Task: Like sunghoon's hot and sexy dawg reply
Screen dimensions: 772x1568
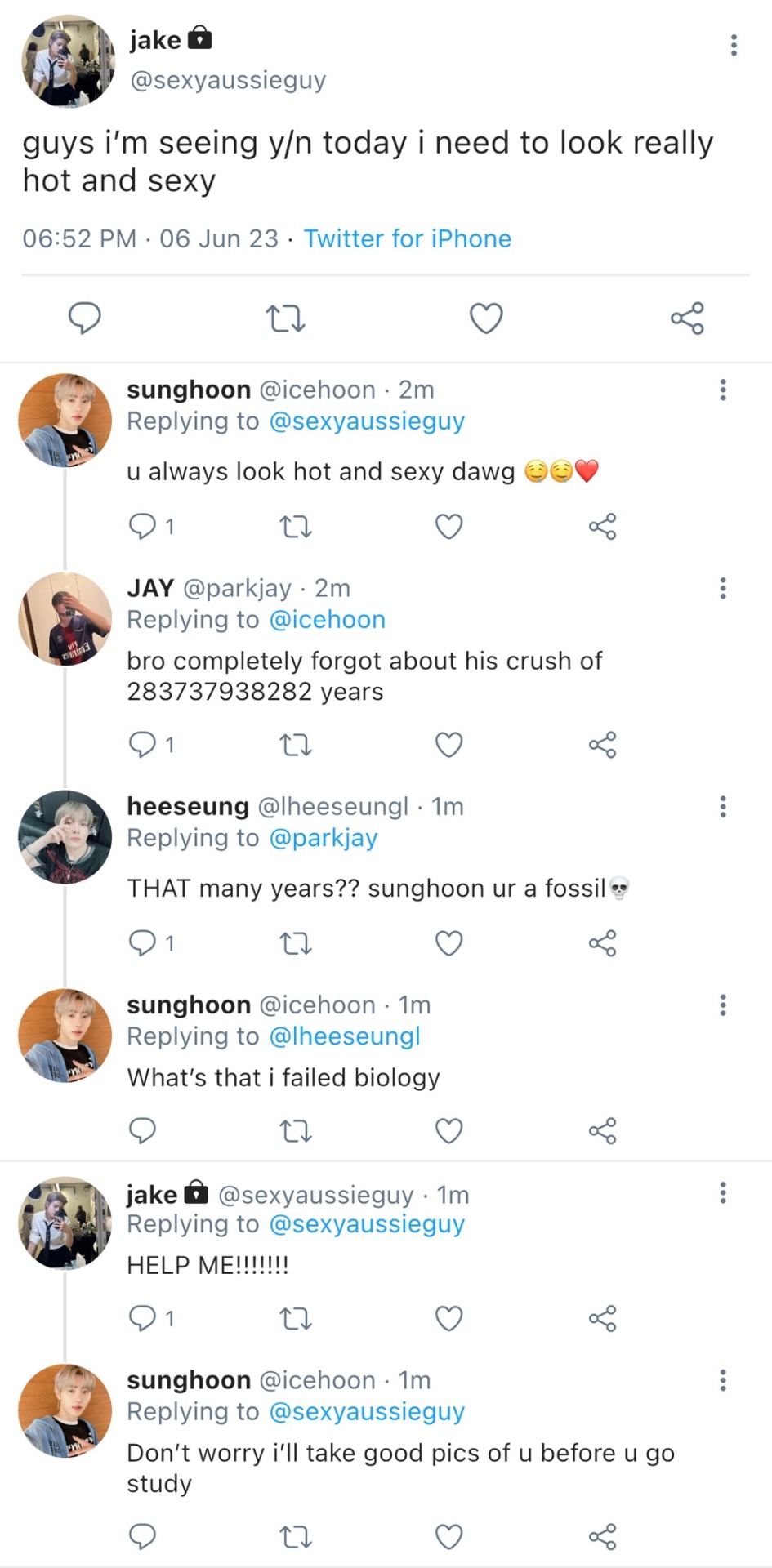Action: pyautogui.click(x=448, y=527)
